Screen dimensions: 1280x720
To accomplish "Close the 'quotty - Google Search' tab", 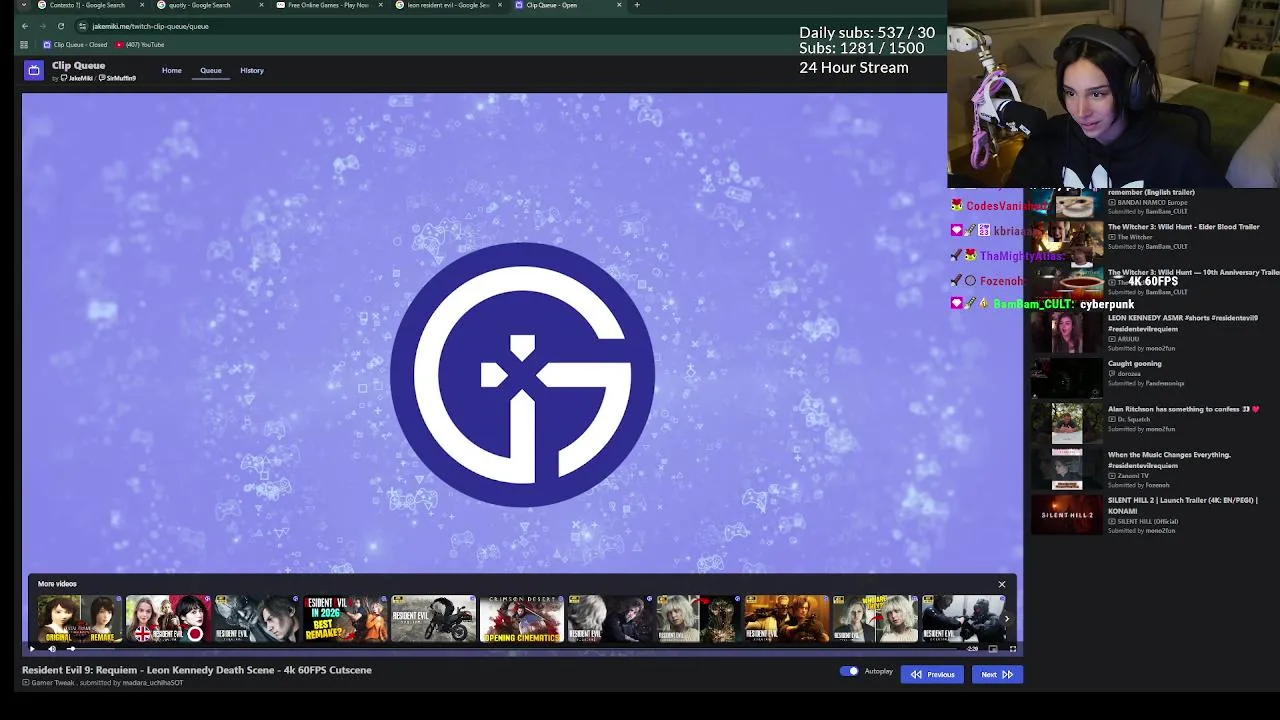I will [x=262, y=5].
